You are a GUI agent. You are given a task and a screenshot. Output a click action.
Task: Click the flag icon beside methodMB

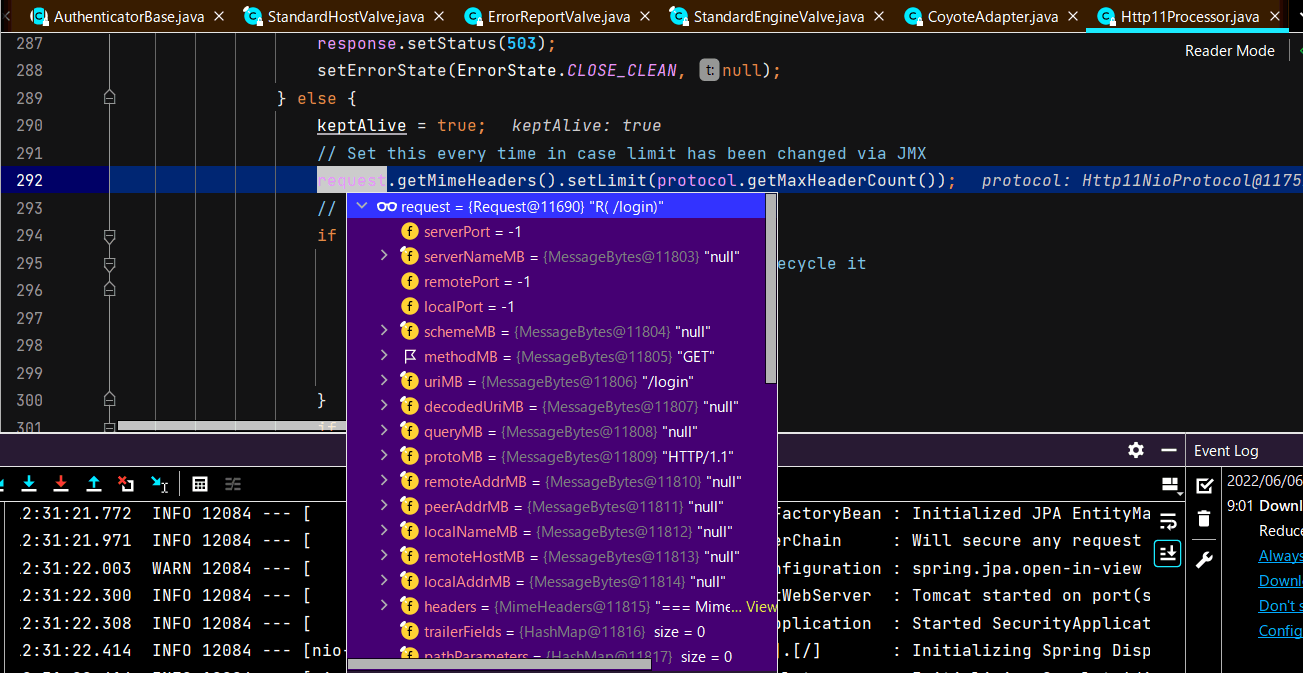(x=409, y=356)
